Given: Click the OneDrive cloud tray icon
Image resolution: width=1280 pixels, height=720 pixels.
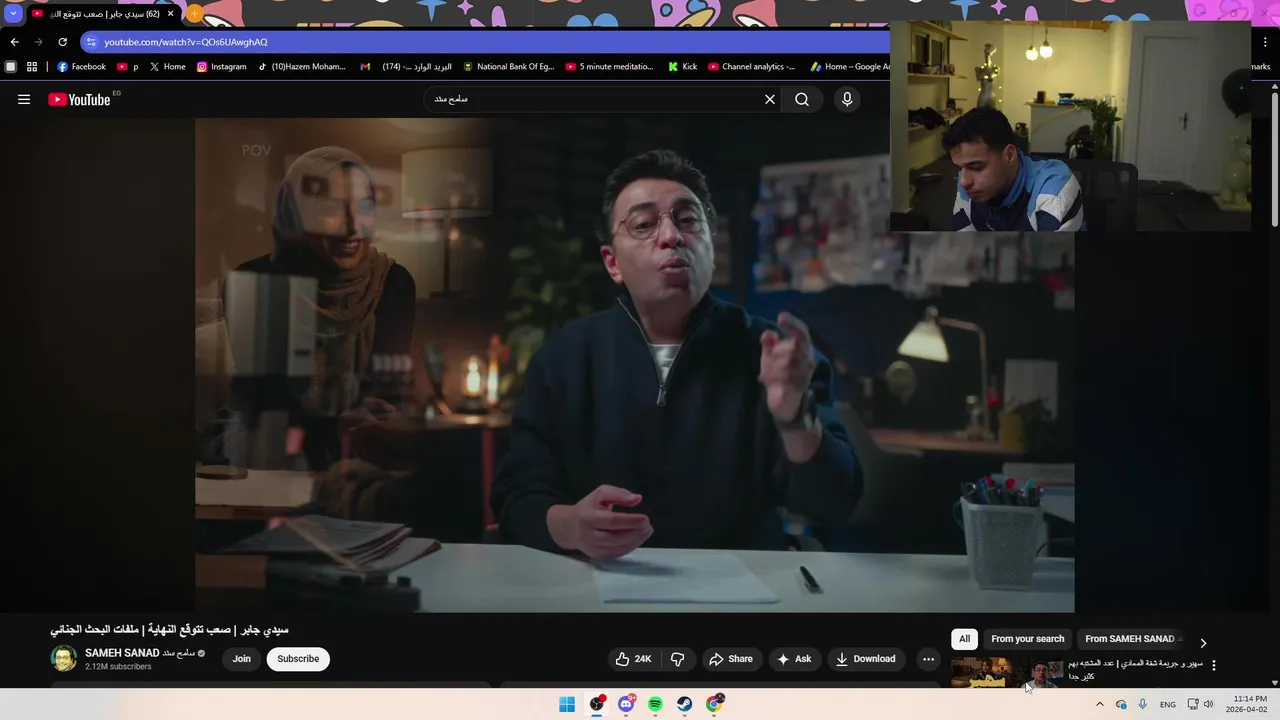Looking at the screenshot, I should click(x=1121, y=704).
